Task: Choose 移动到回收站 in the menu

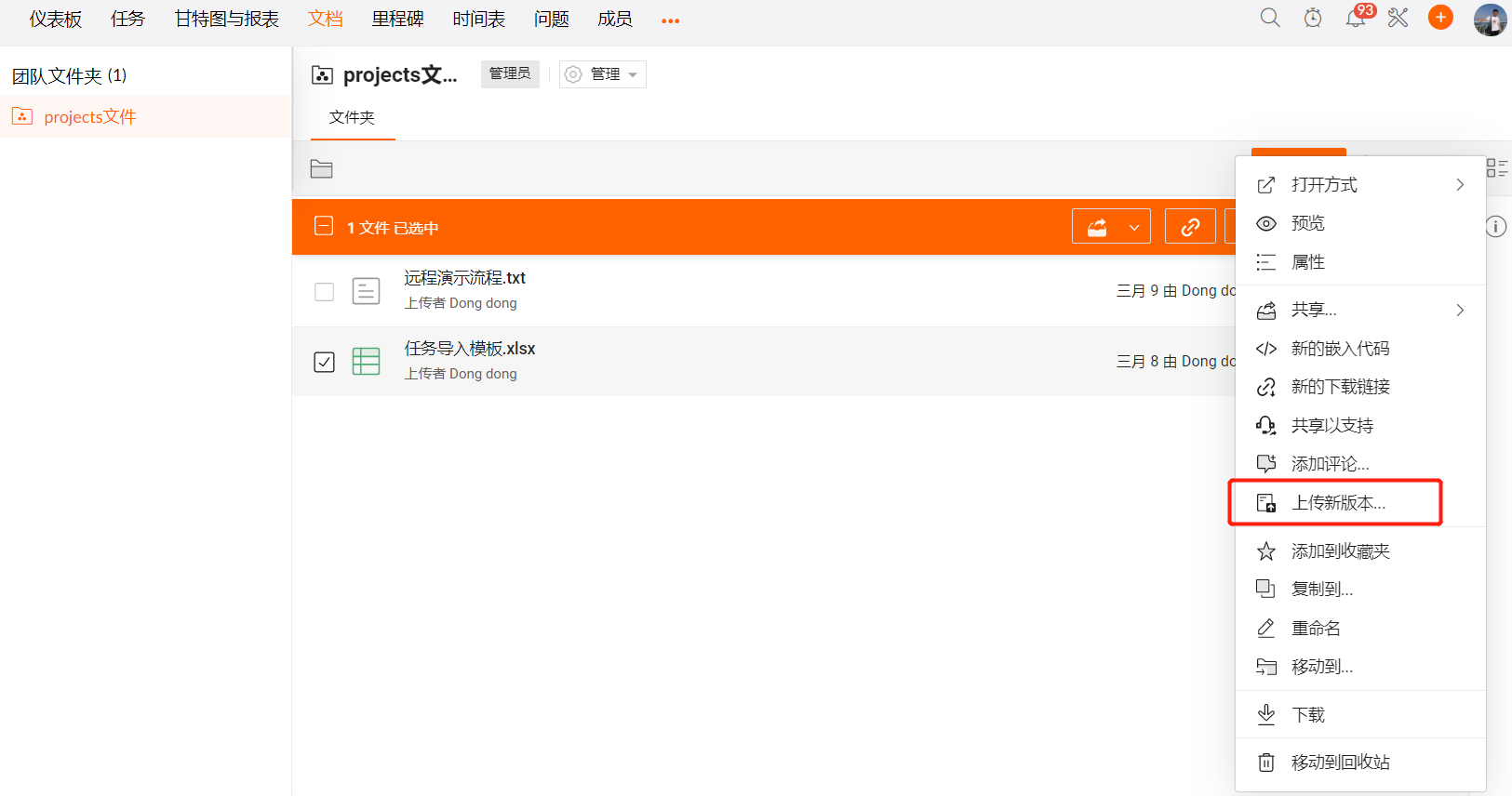Action: (x=1340, y=763)
